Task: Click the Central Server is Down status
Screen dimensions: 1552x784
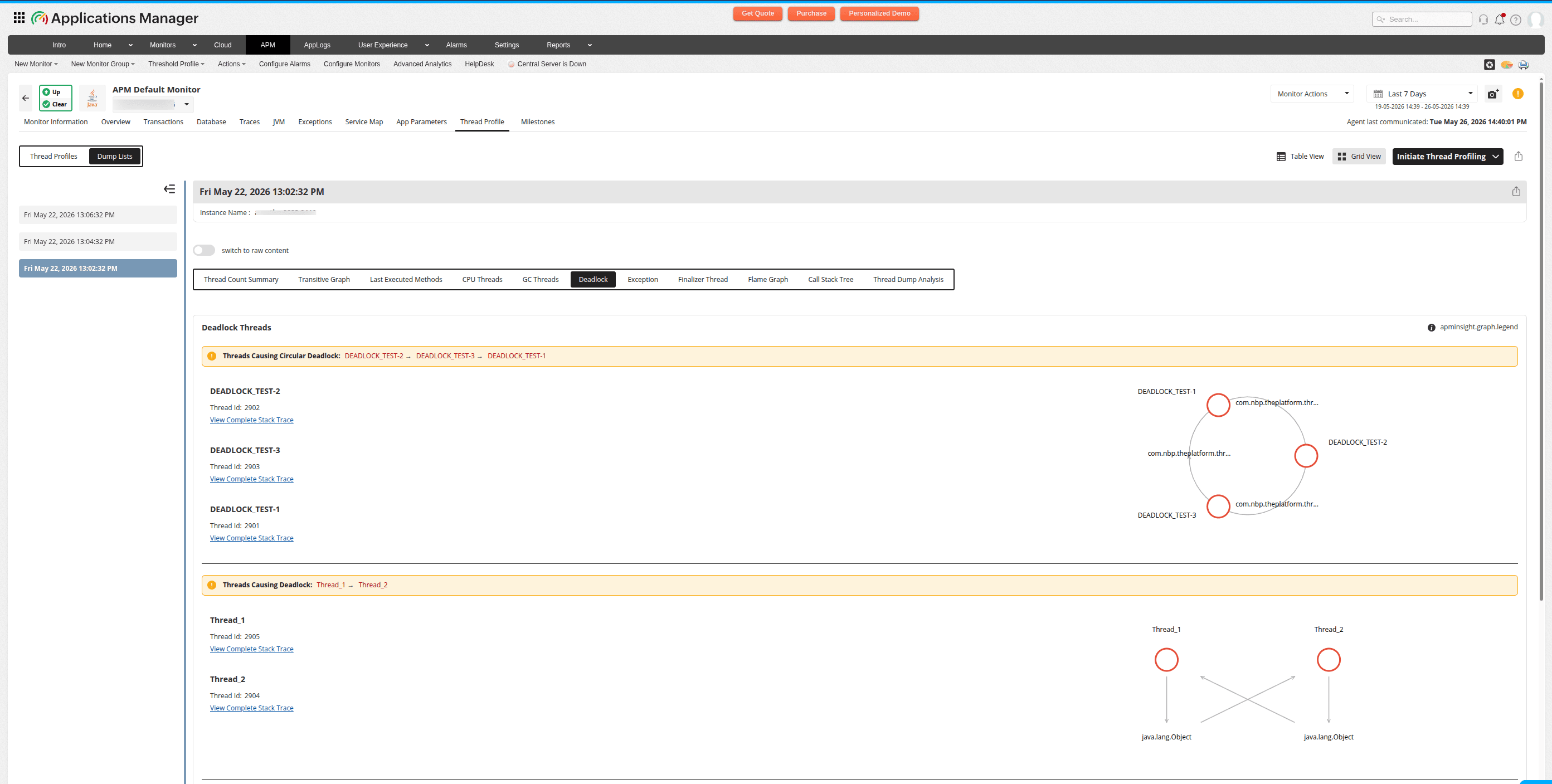Action: (547, 64)
